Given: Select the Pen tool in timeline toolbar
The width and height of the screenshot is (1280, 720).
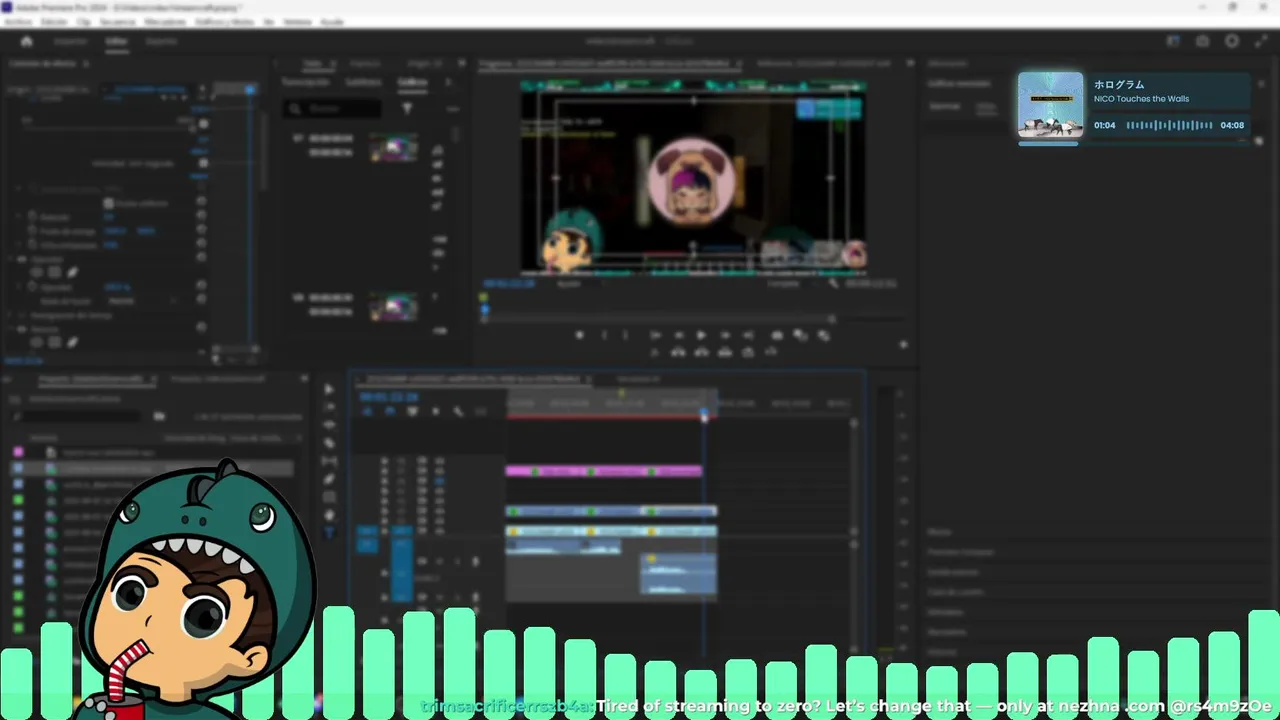Looking at the screenshot, I should [329, 479].
